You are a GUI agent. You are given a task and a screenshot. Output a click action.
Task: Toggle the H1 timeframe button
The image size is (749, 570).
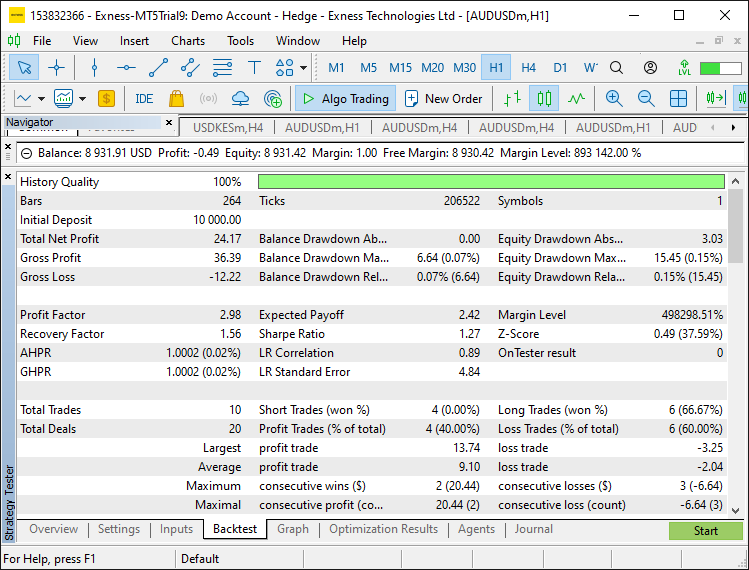point(496,68)
